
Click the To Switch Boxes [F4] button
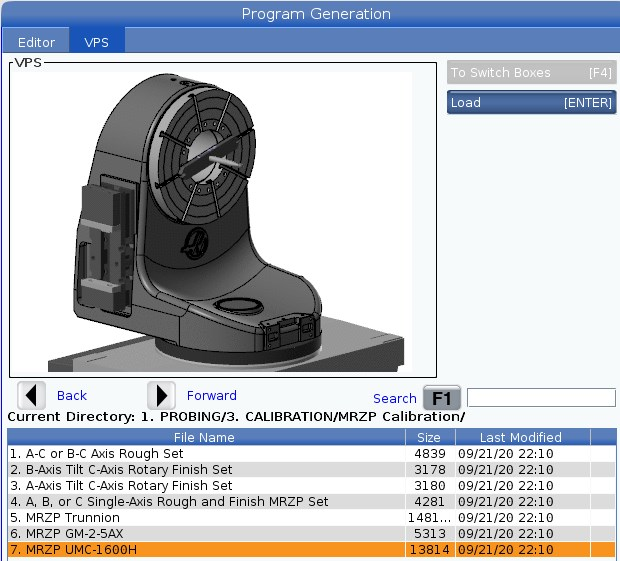531,72
